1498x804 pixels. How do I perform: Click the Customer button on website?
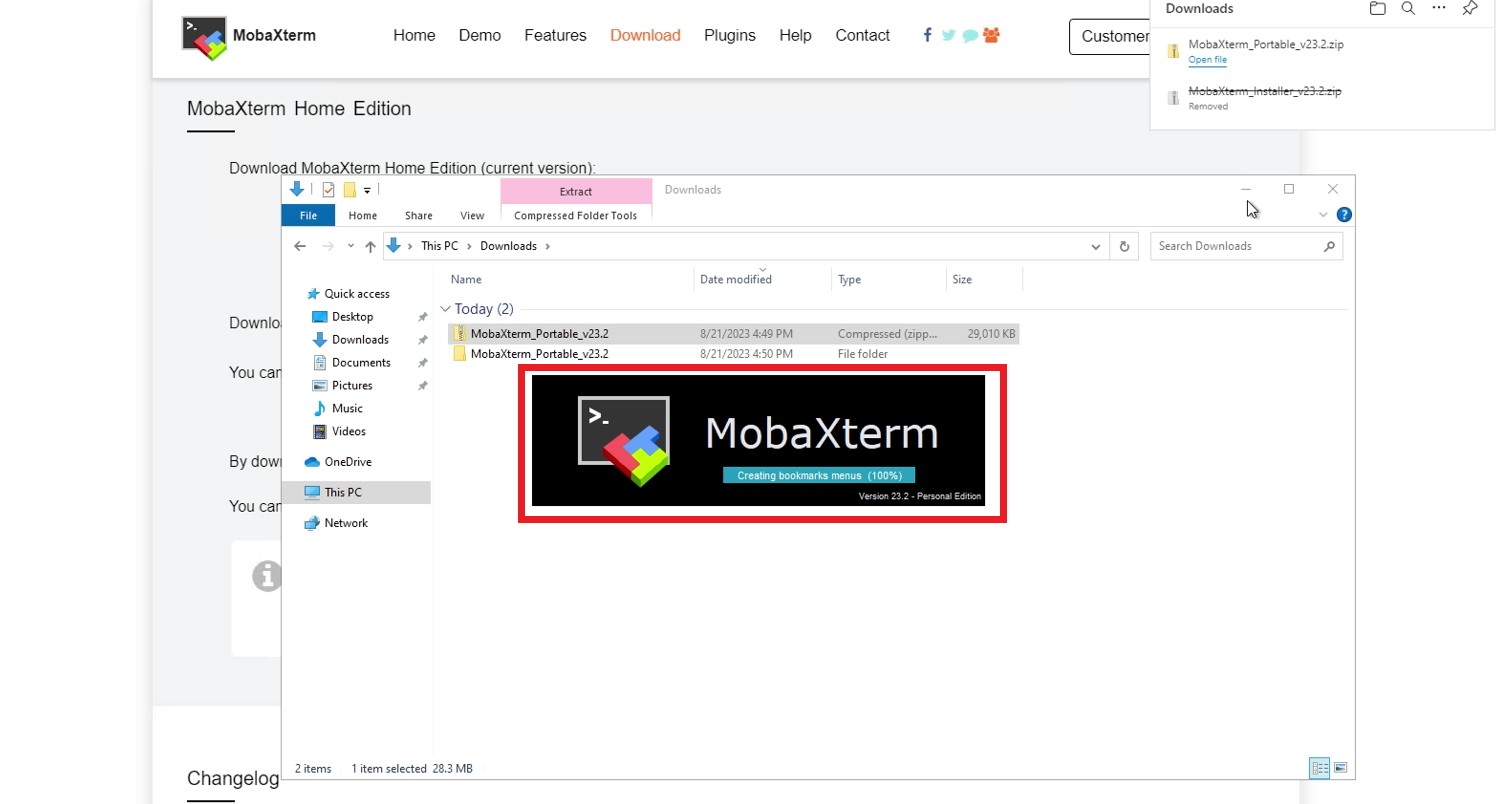pos(1110,36)
